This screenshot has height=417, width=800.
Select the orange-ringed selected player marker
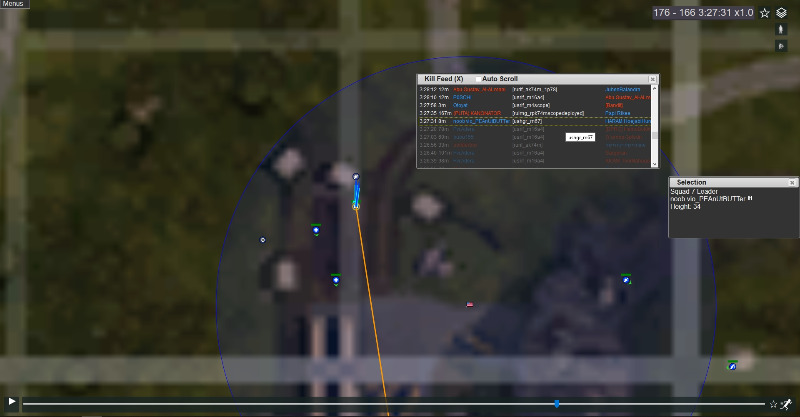click(356, 206)
